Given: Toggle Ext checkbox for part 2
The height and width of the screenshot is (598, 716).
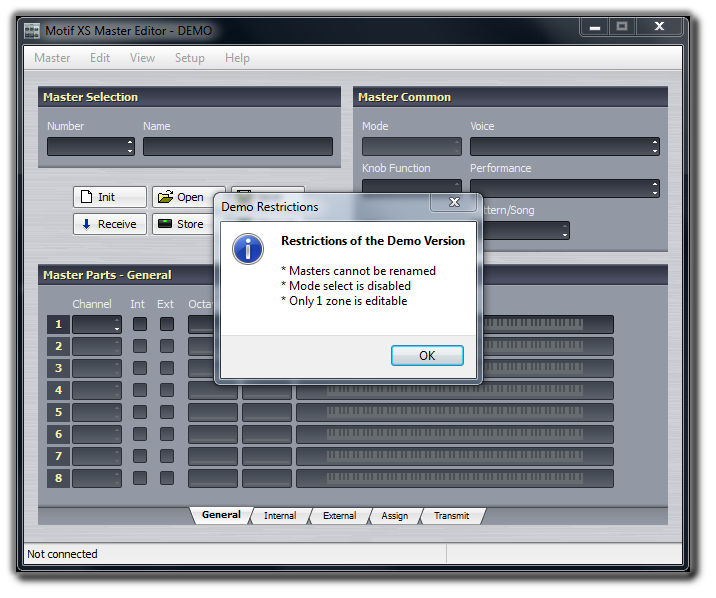Looking at the screenshot, I should pos(167,346).
